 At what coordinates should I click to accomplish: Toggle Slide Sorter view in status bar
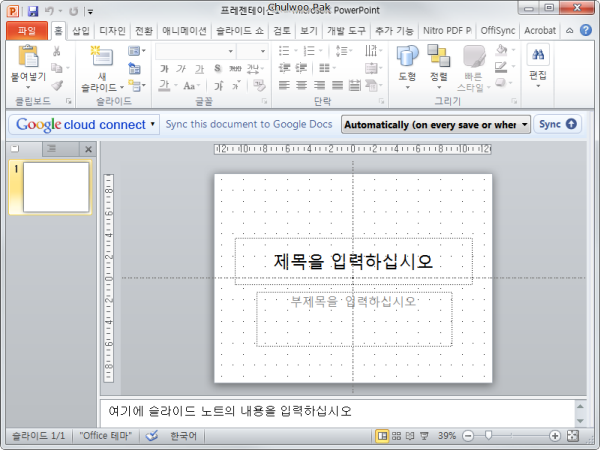coord(396,435)
